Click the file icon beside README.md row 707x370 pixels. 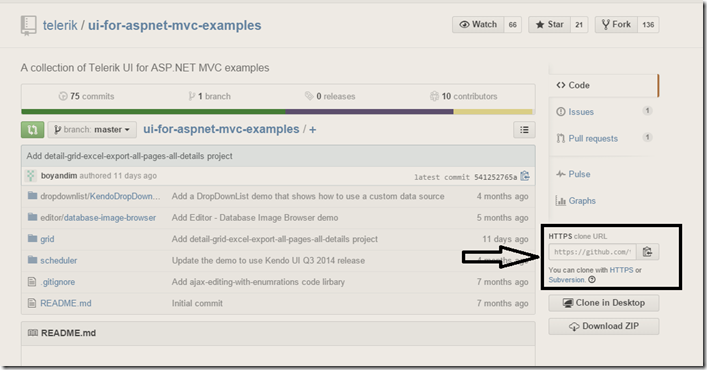click(x=32, y=303)
